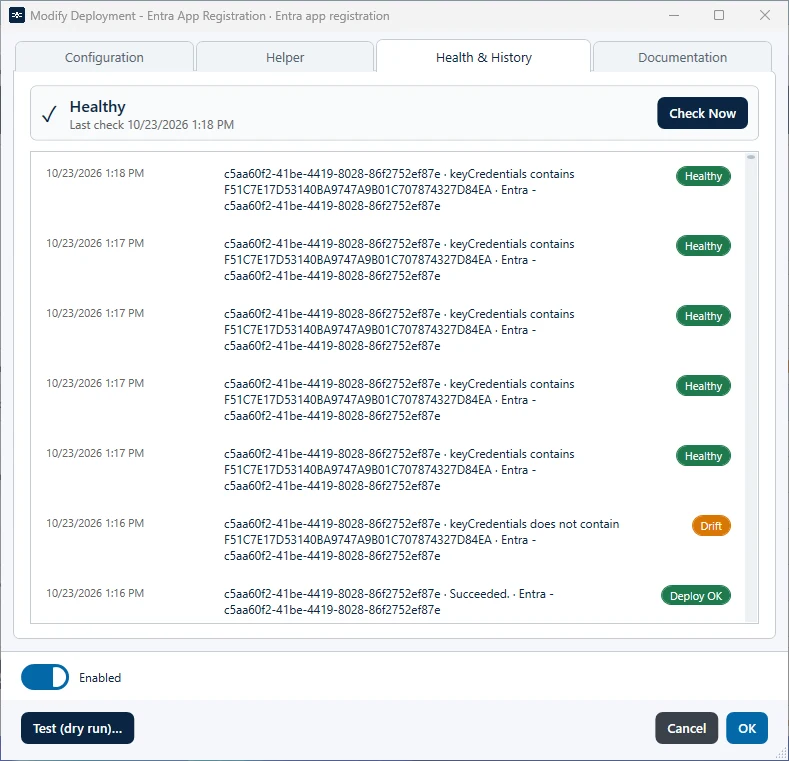Click the Check Now button
Screen dimensions: 789x761
(702, 113)
